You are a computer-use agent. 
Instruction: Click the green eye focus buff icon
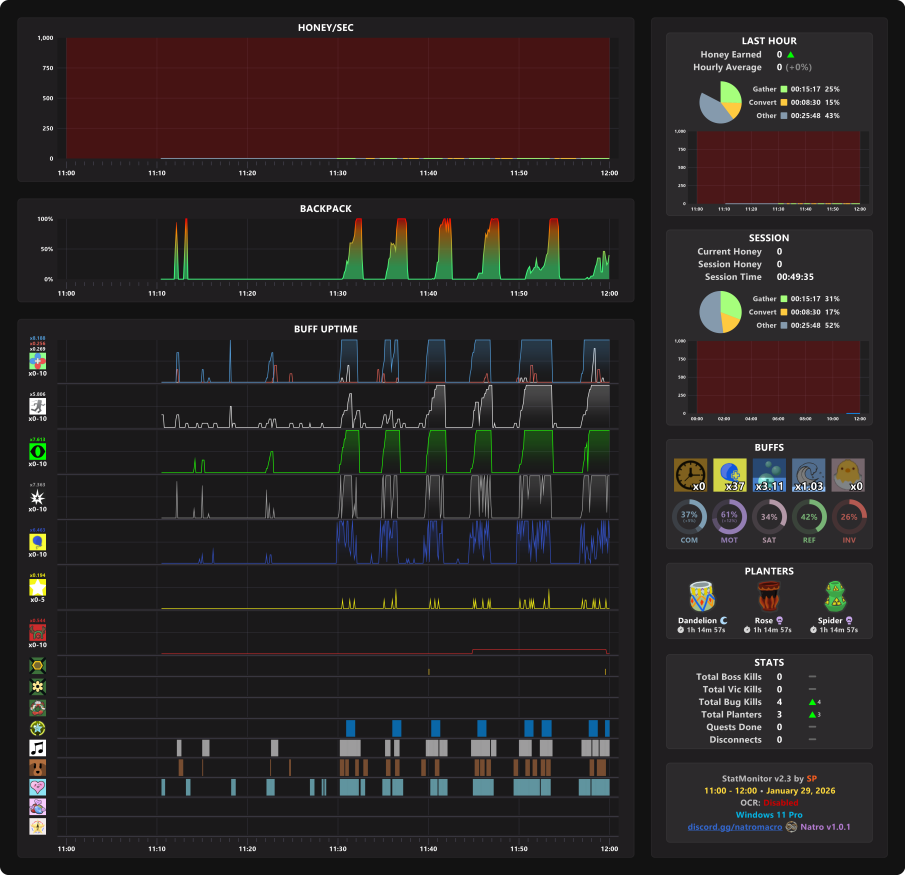pos(38,451)
